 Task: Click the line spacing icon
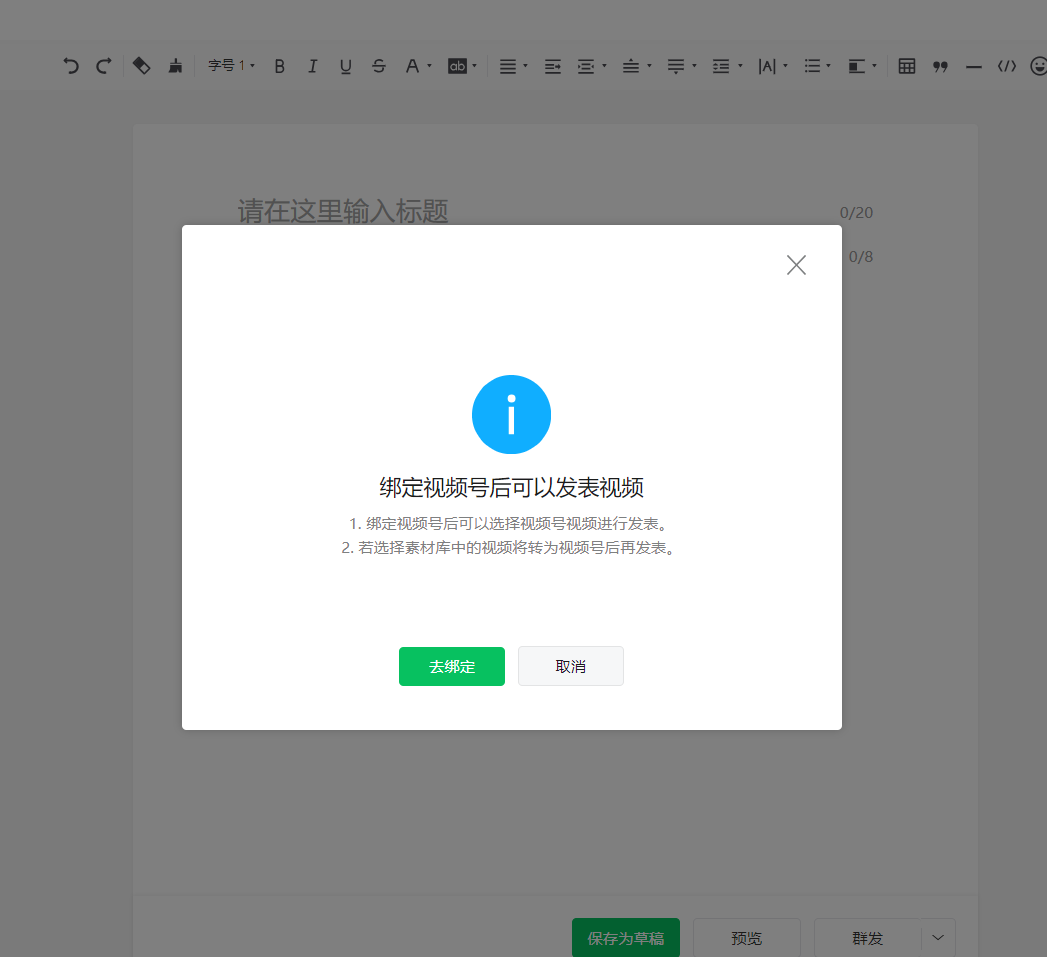[721, 66]
